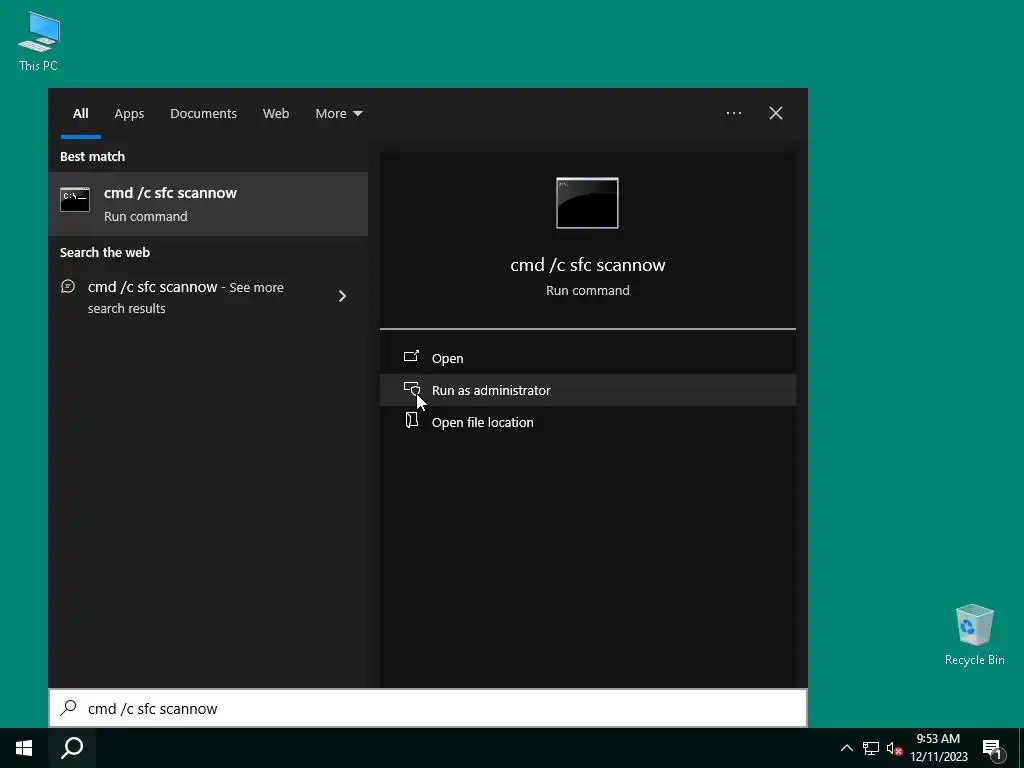Expand web results with the chevron arrow
The height and width of the screenshot is (768, 1024).
342,296
